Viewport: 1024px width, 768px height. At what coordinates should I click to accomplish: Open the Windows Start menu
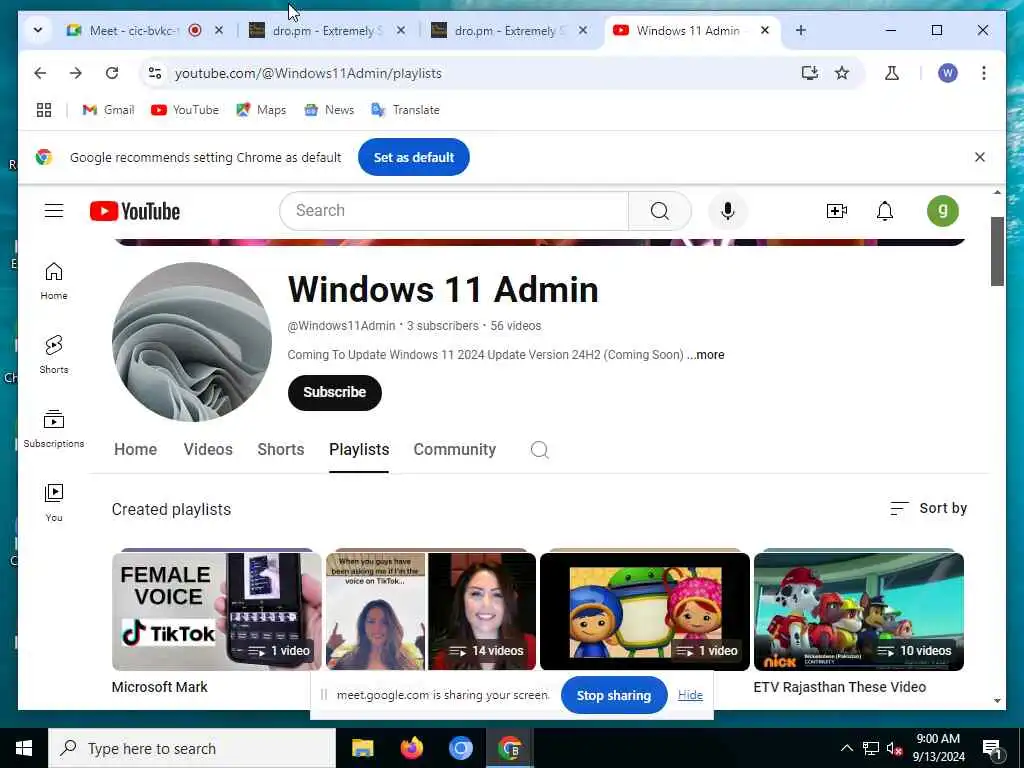pyautogui.click(x=24, y=748)
